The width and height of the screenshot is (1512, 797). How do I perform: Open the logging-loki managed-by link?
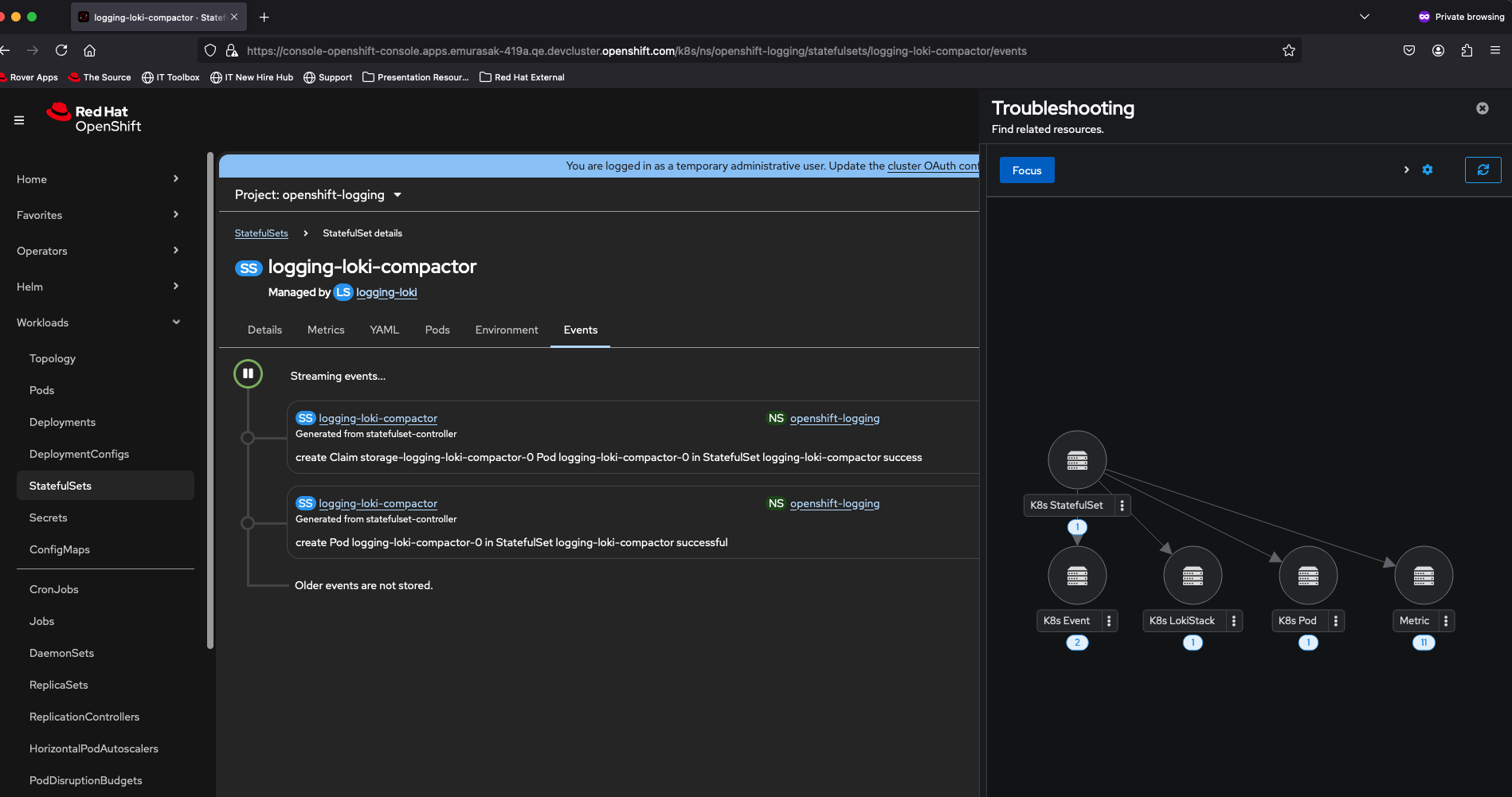(386, 292)
